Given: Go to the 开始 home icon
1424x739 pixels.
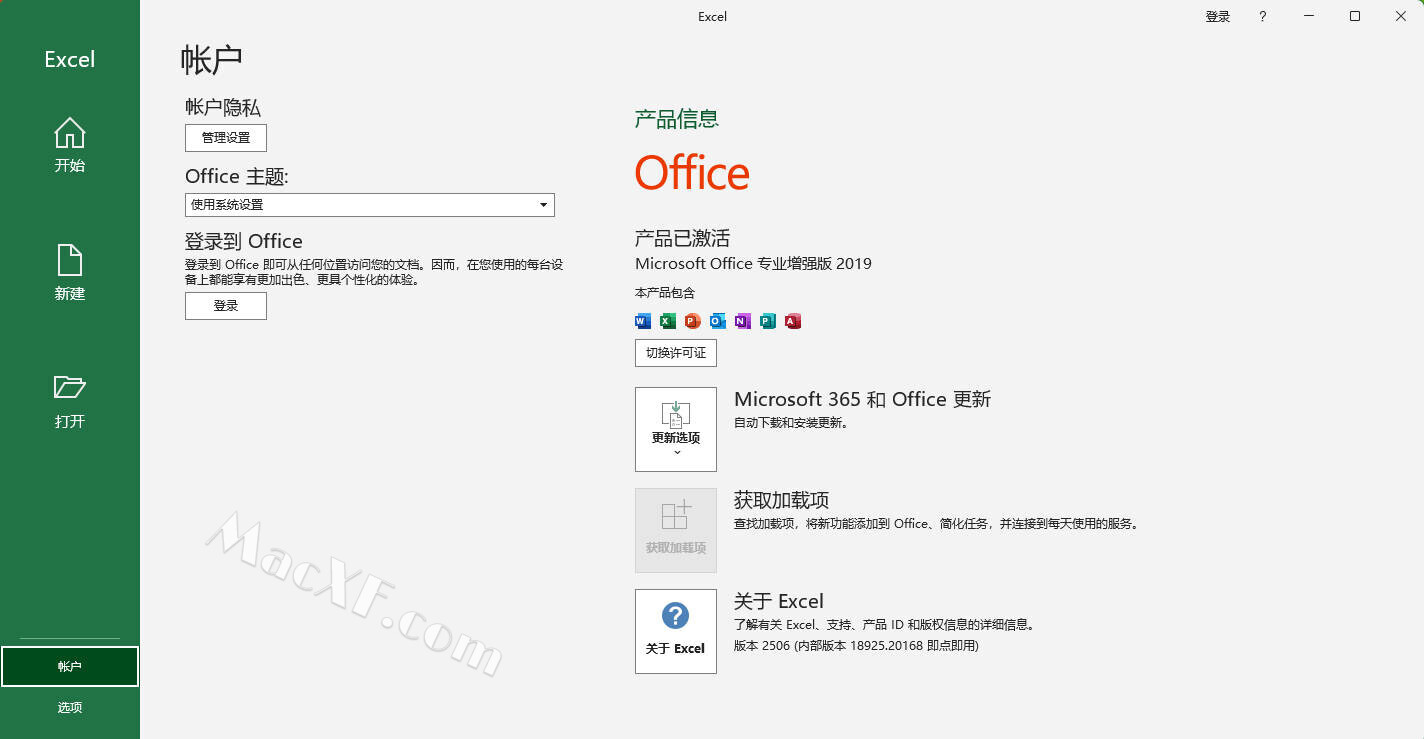Looking at the screenshot, I should point(70,133).
